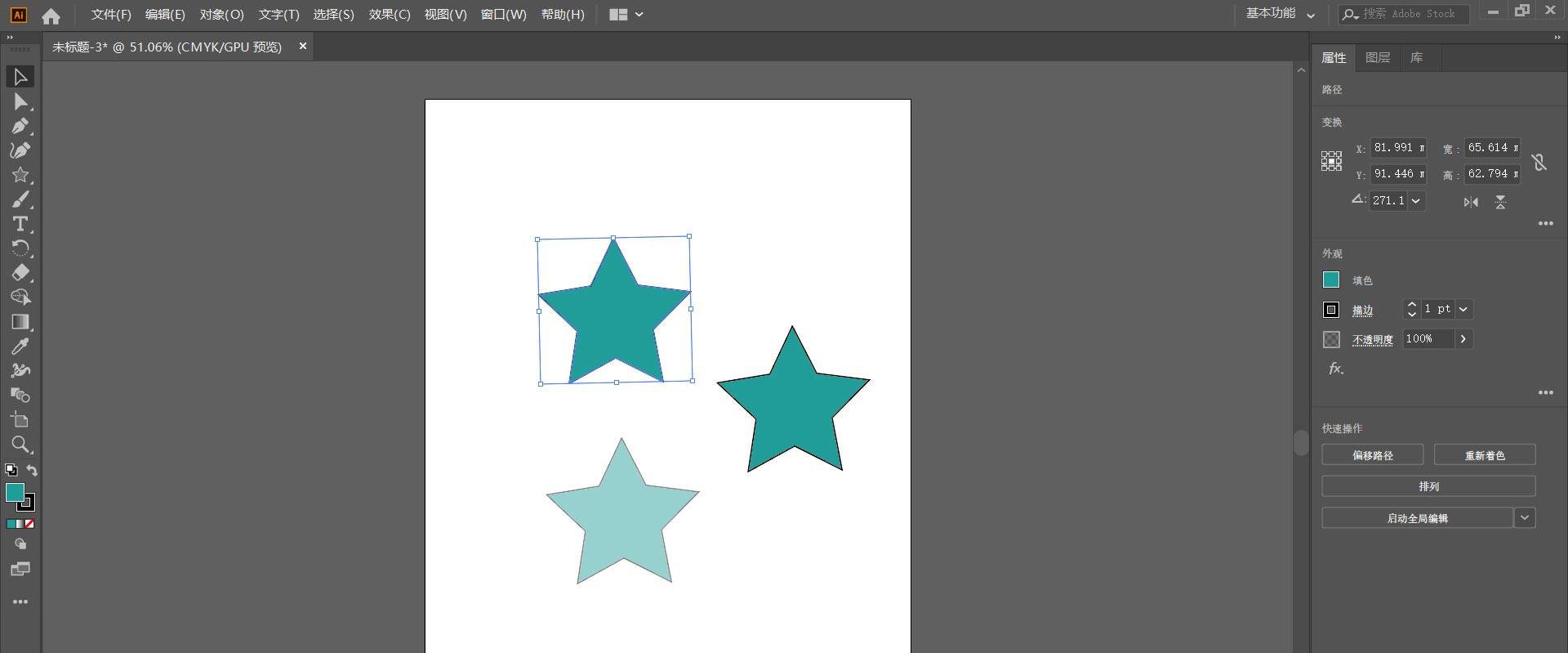Viewport: 1568px width, 653px height.
Task: Activate the Zoom tool
Action: pos(20,445)
